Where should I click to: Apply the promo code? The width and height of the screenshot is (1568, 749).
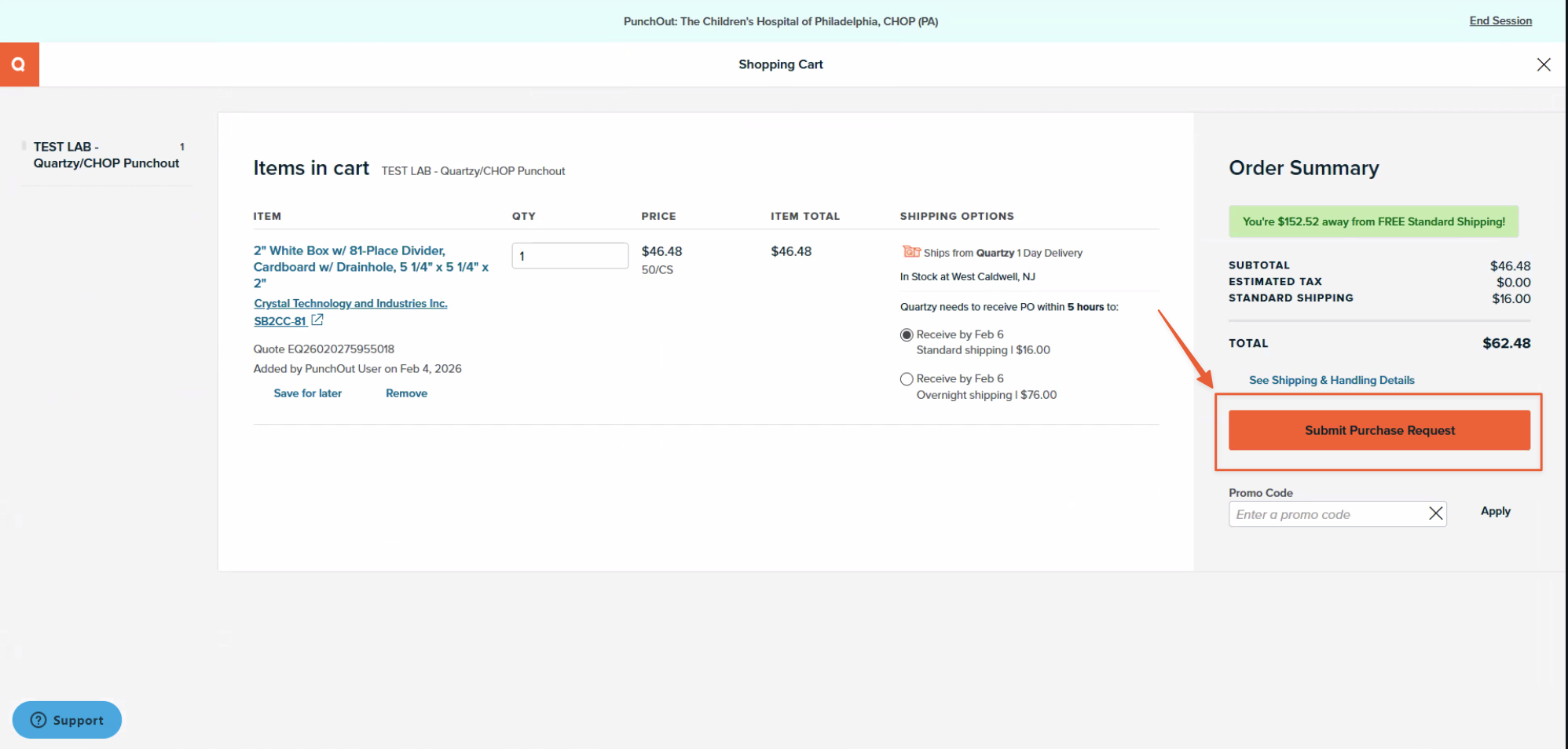[1495, 511]
